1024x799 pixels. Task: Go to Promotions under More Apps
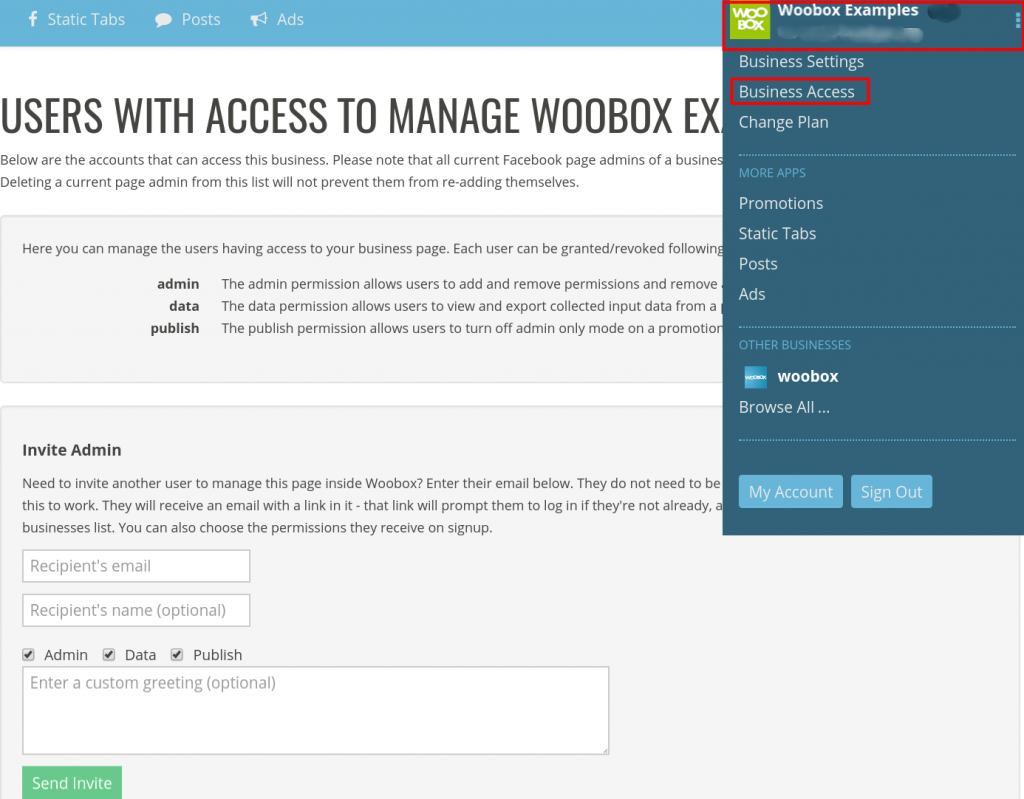[x=781, y=203]
